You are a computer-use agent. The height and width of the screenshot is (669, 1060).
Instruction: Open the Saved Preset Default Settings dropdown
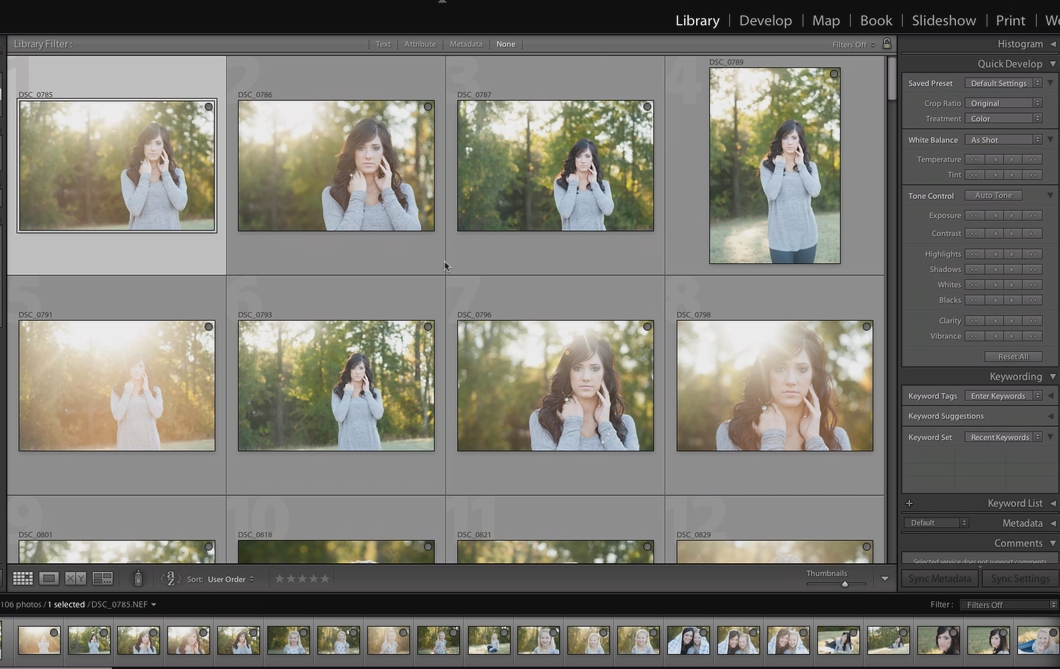point(1003,84)
